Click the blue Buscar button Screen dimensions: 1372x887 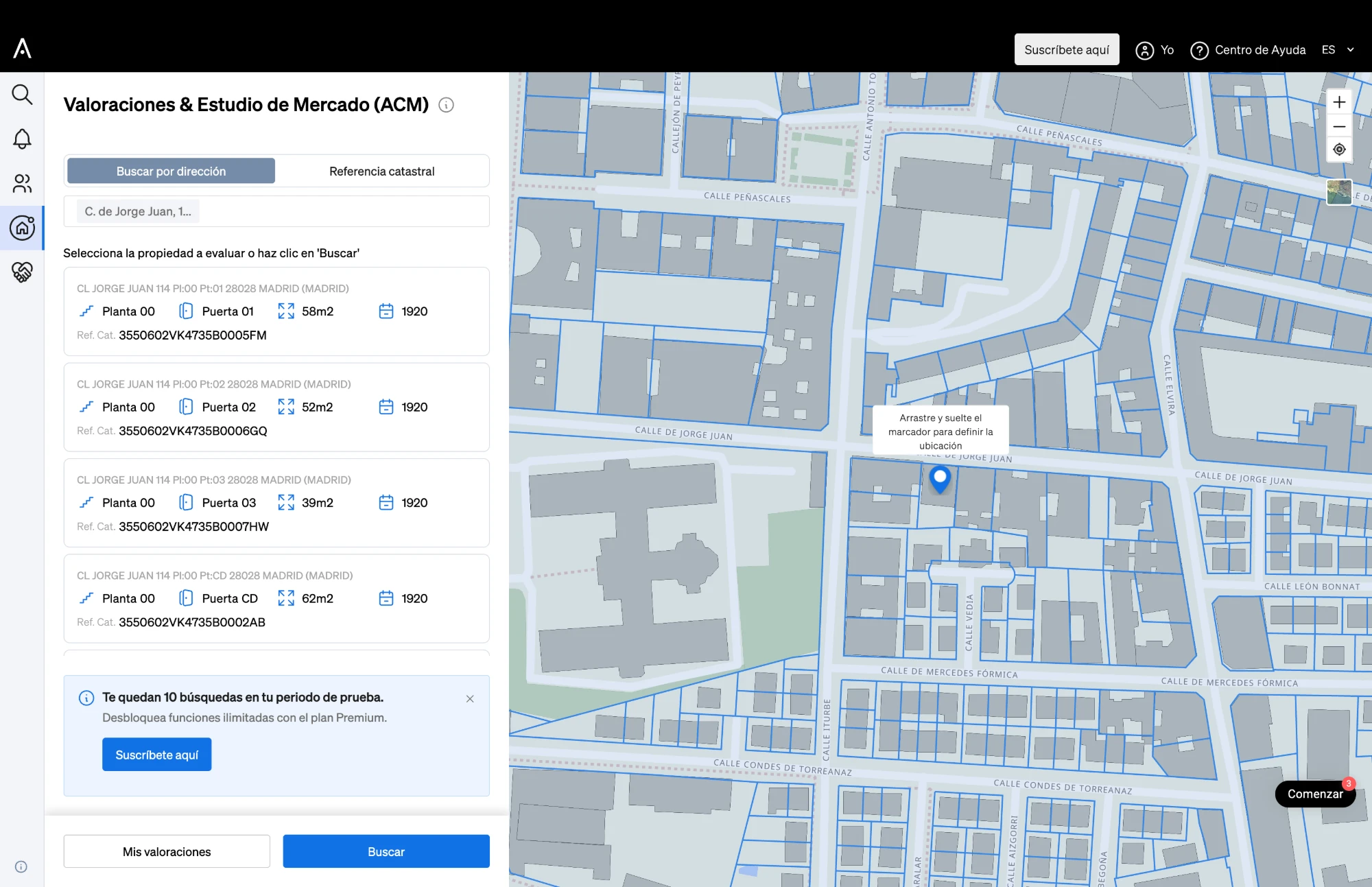386,851
